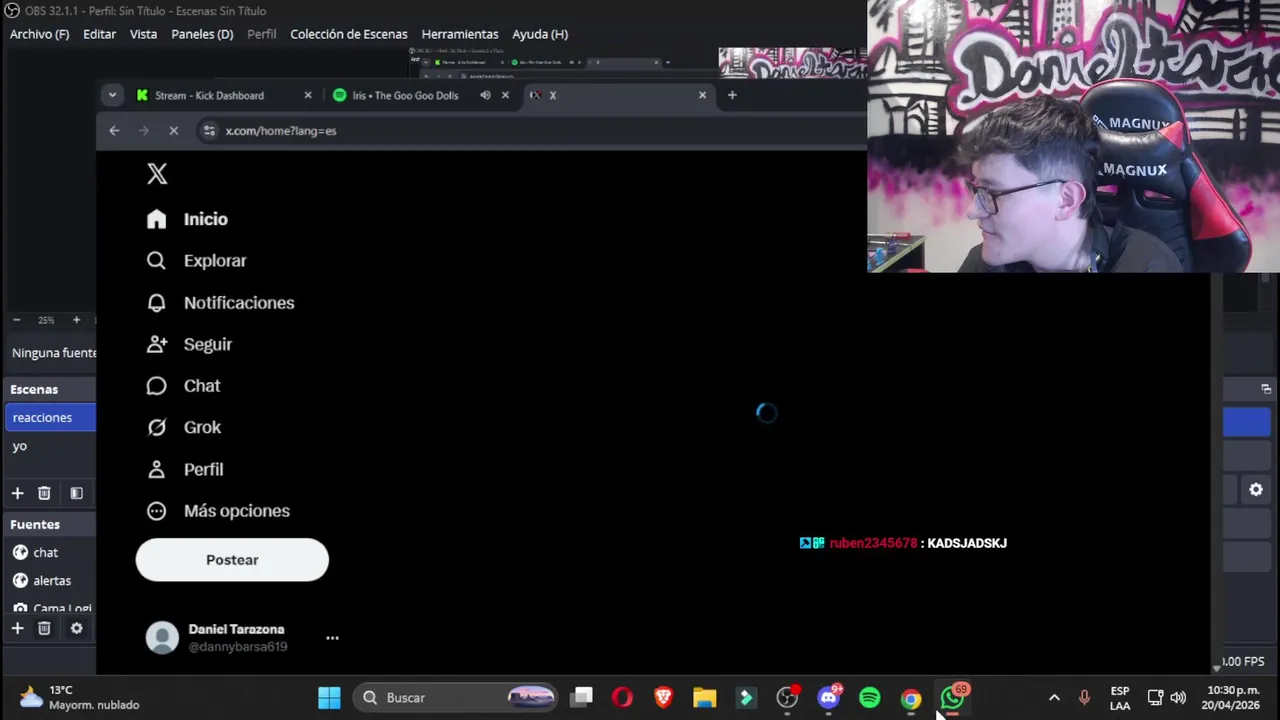Screen dimensions: 1280x720
Task: Expand Más opciones in X sidebar
Action: tap(218, 511)
